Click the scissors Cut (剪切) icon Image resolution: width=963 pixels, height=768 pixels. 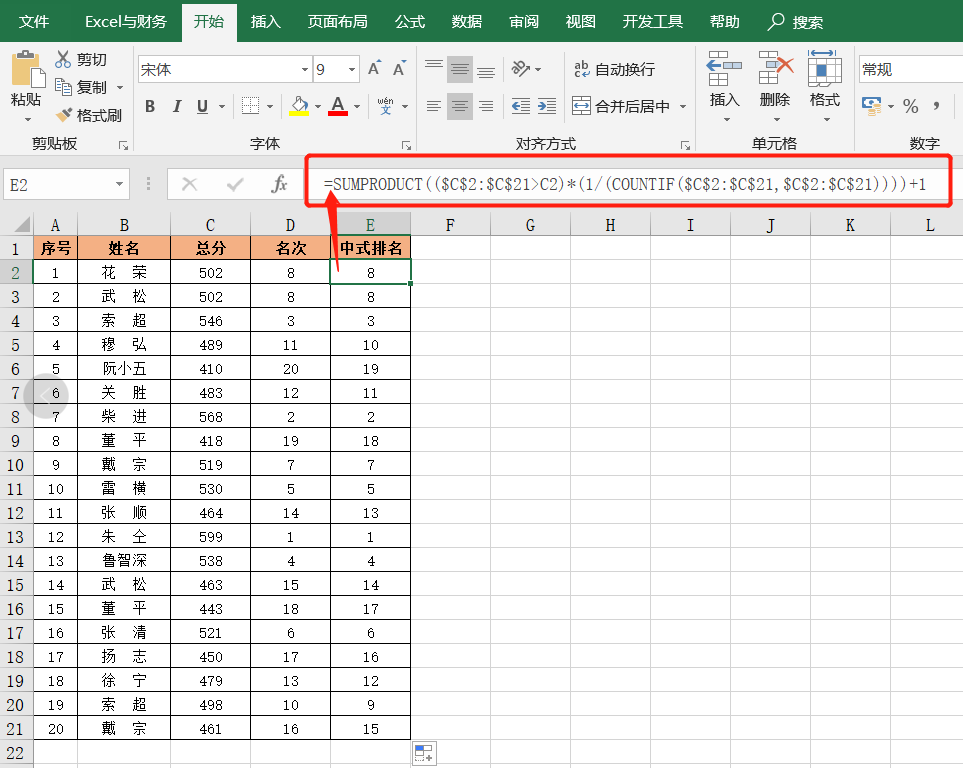pyautogui.click(x=64, y=60)
